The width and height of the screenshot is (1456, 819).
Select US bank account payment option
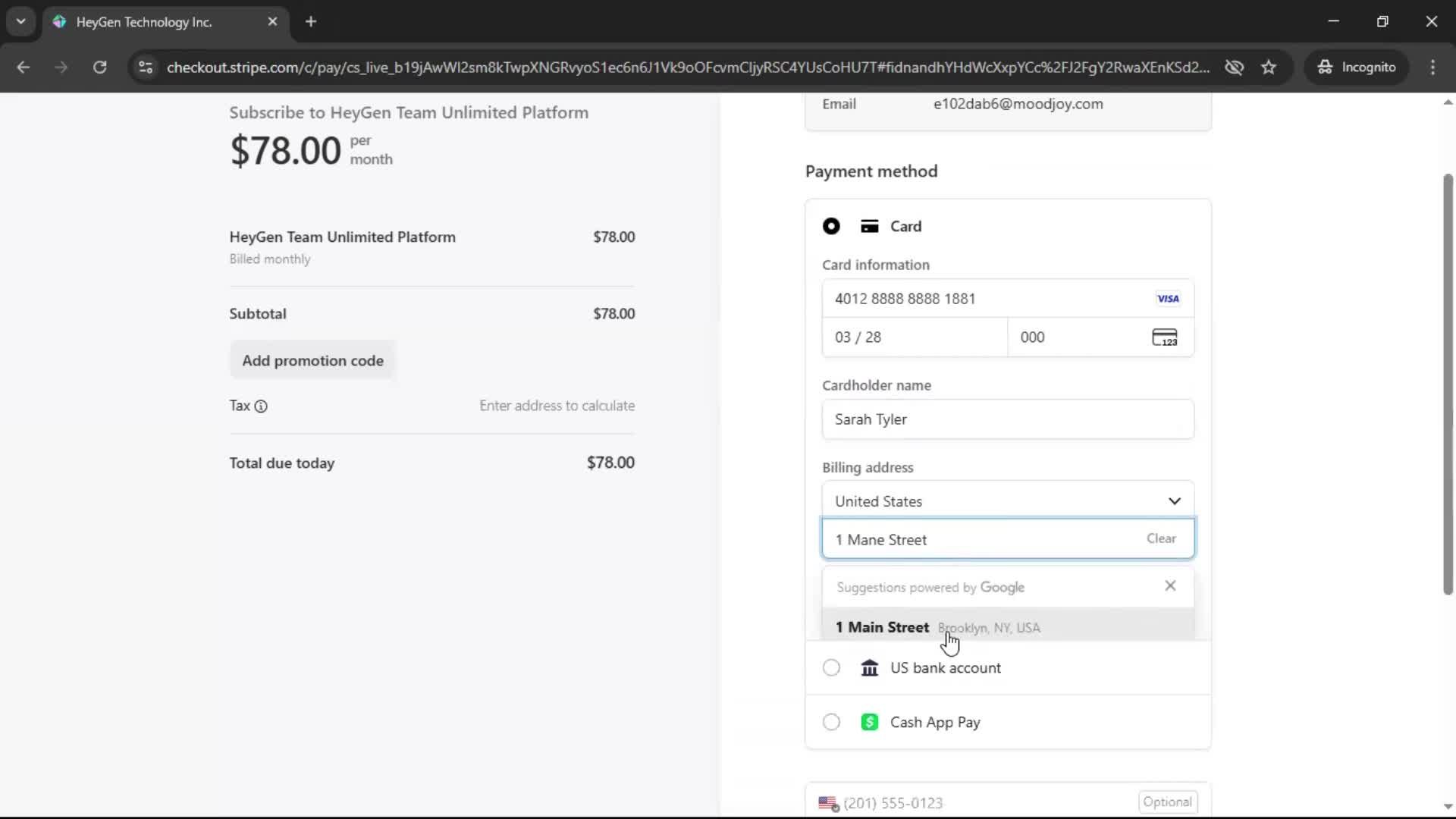[831, 667]
